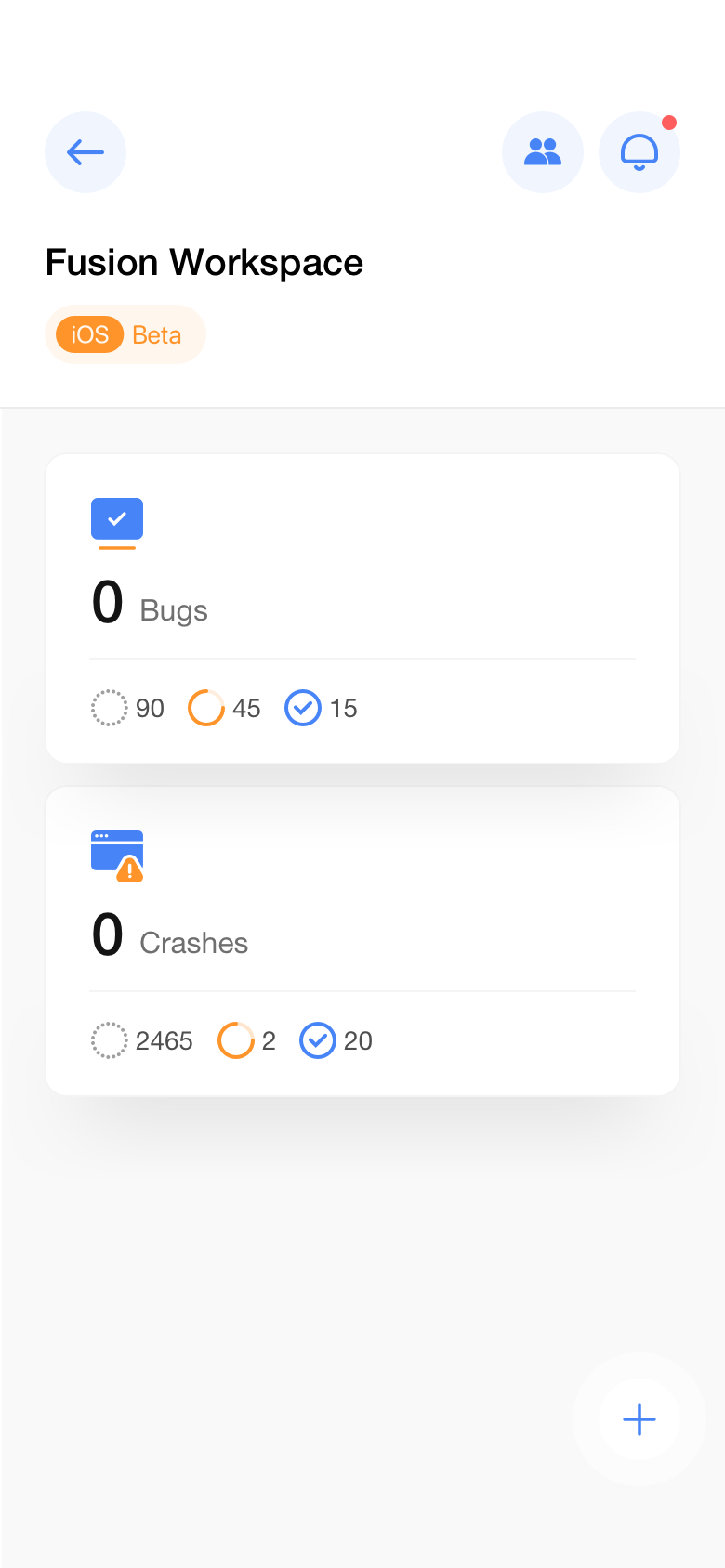725x1568 pixels.
Task: Click the Fusion Workspace title
Action: tap(204, 263)
